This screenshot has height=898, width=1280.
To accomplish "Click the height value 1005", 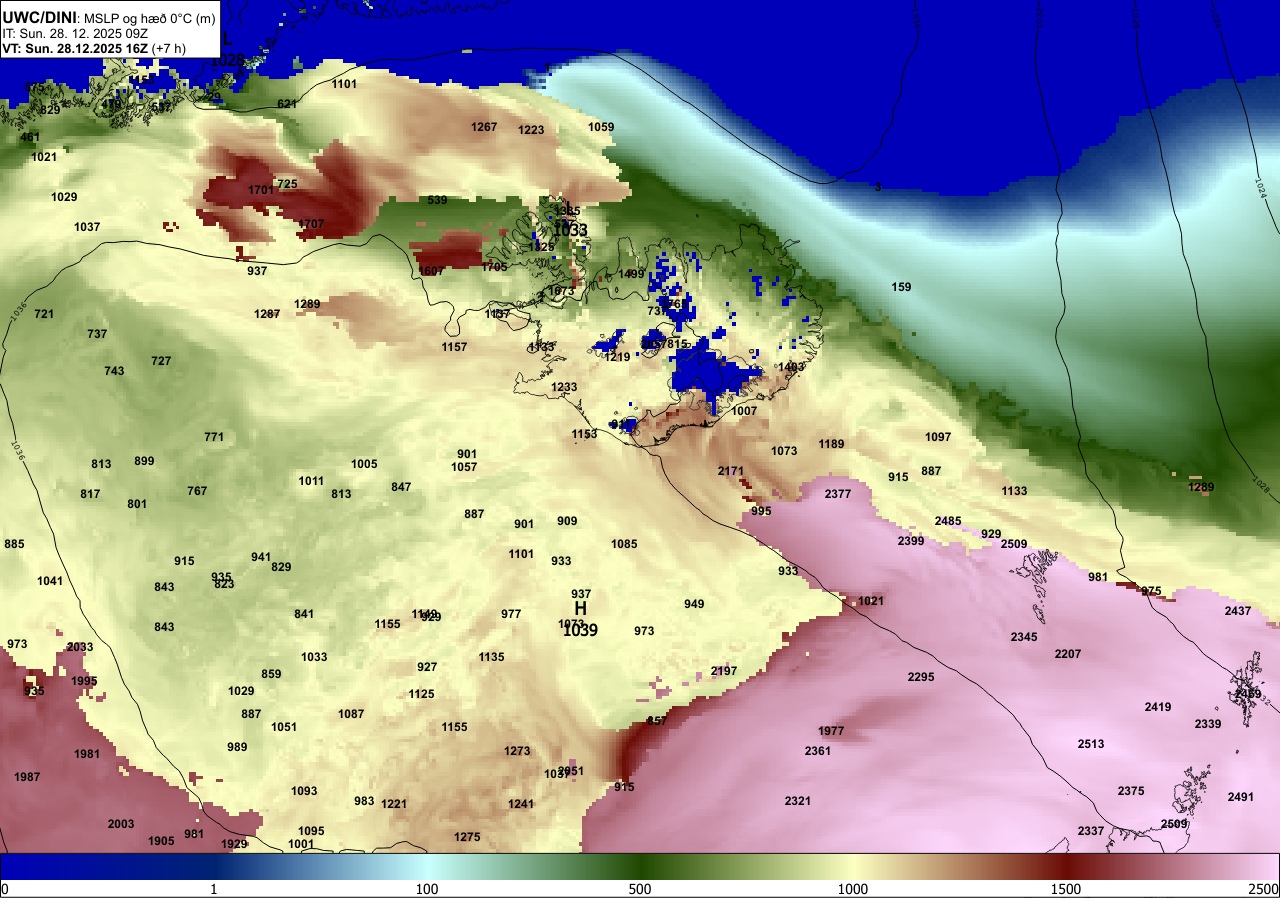I will tap(364, 464).
